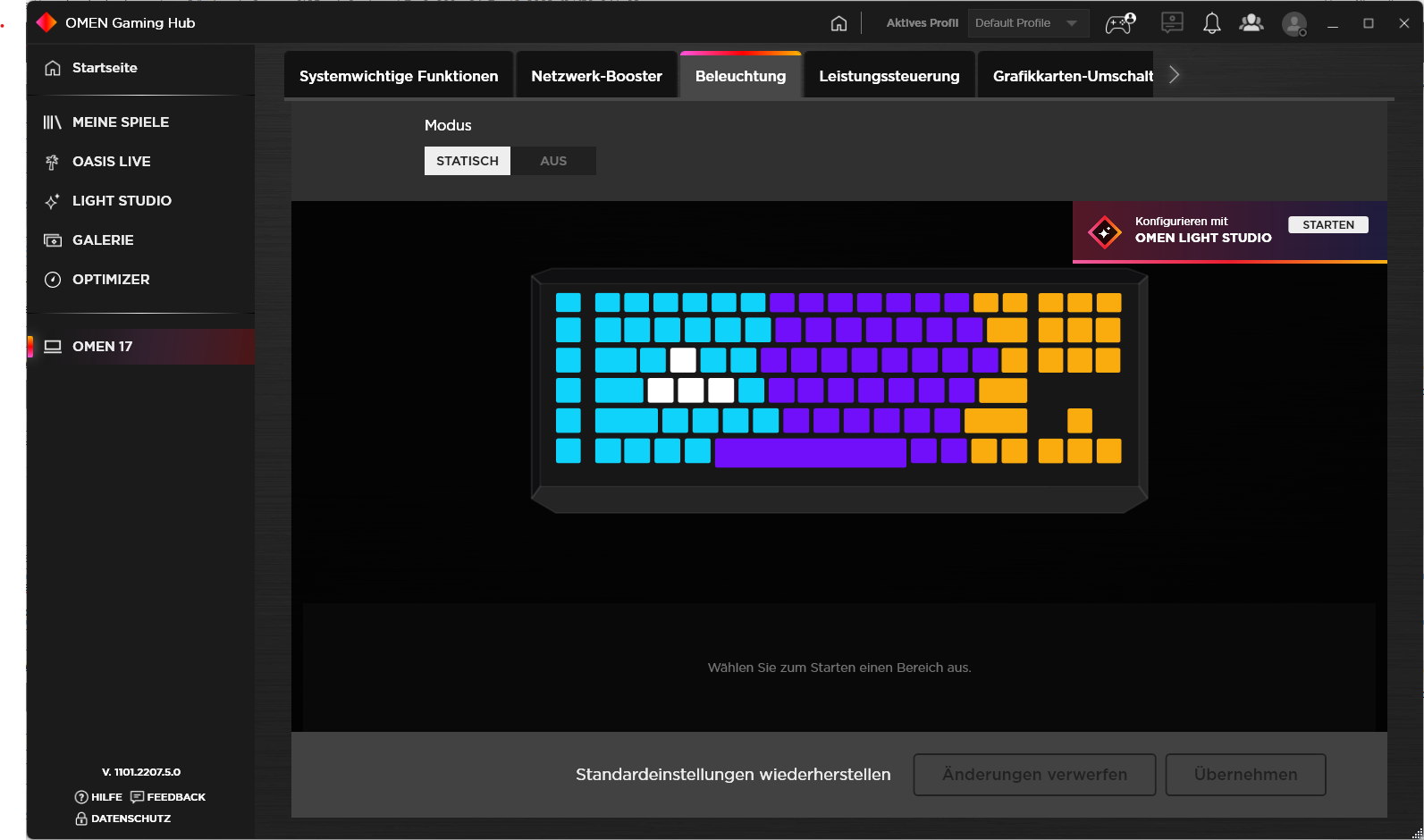The image size is (1424, 840).
Task: Open LIGHT STUDIO from the sidebar
Action: coord(141,201)
